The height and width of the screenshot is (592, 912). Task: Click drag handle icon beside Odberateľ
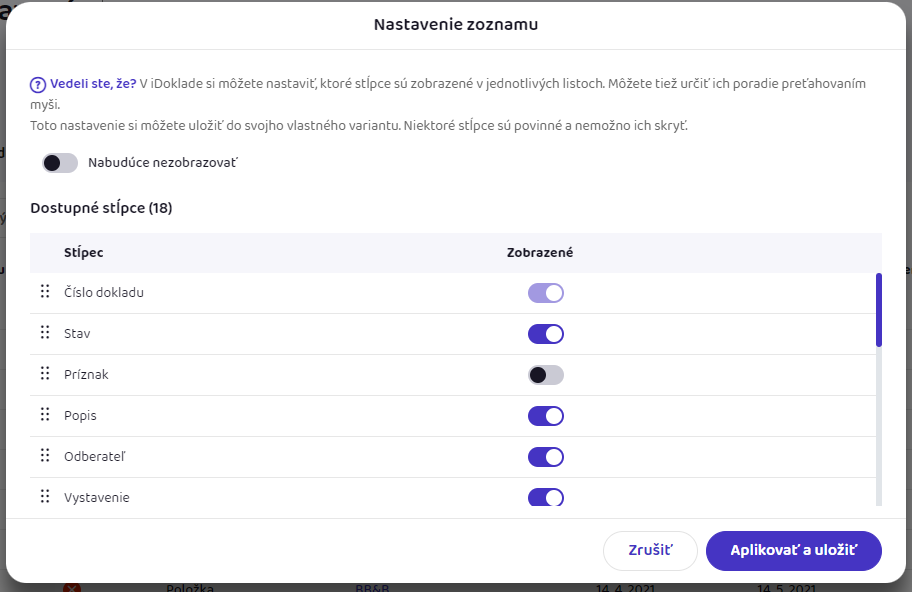[45, 456]
